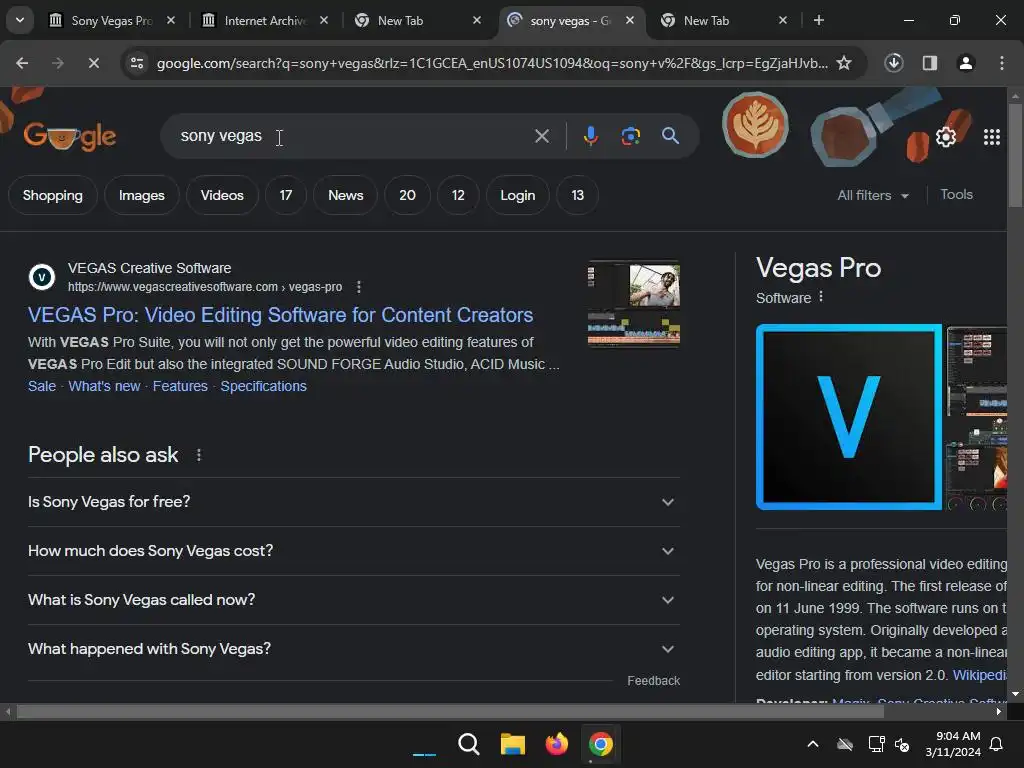
Task: Open the What's new sitelink
Action: click(x=104, y=386)
